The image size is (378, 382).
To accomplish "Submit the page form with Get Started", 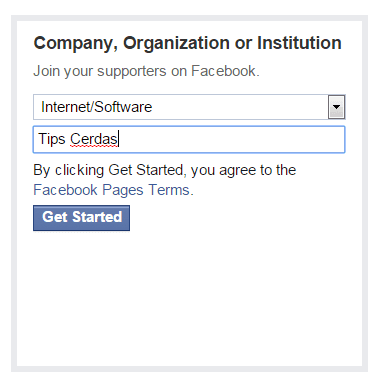I will click(x=81, y=218).
